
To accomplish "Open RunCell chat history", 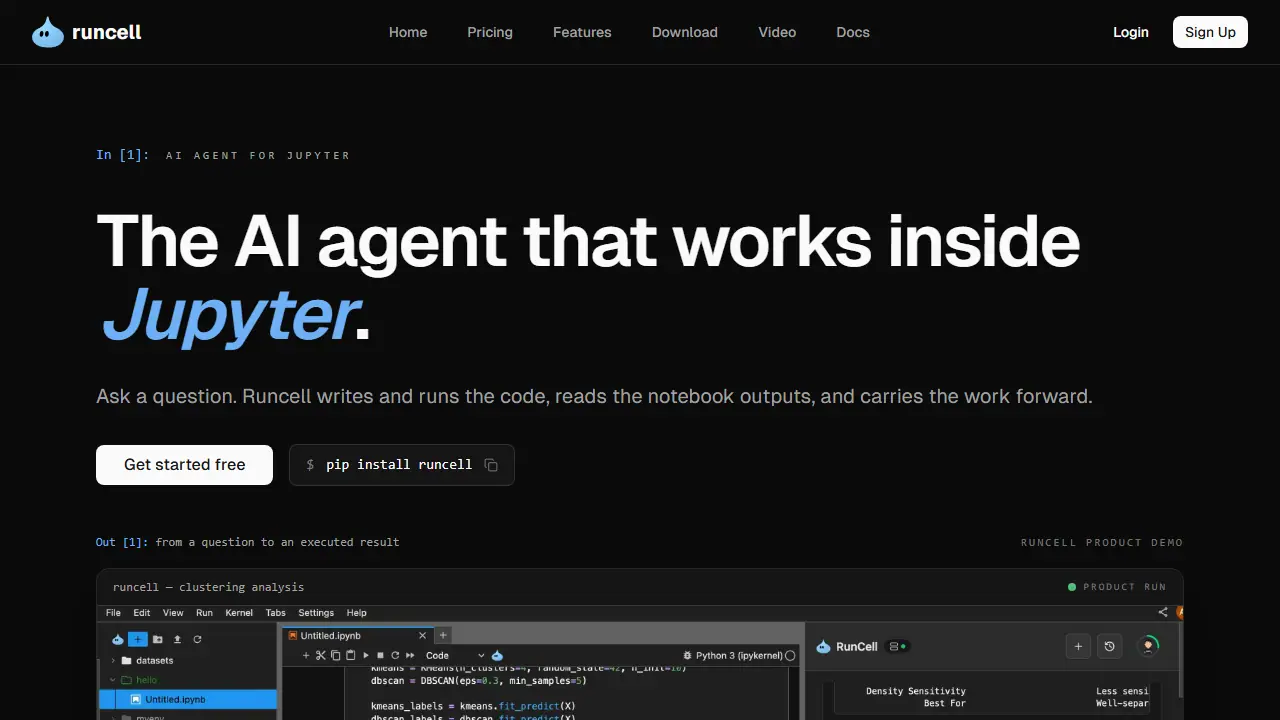I will tap(1109, 647).
